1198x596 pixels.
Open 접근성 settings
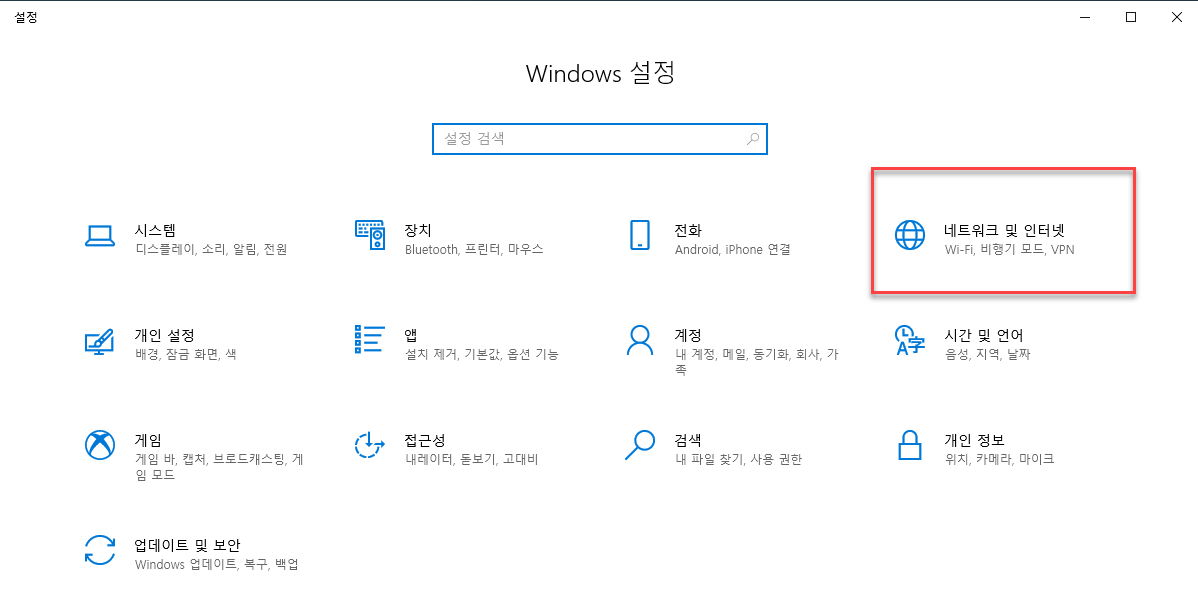coord(425,440)
